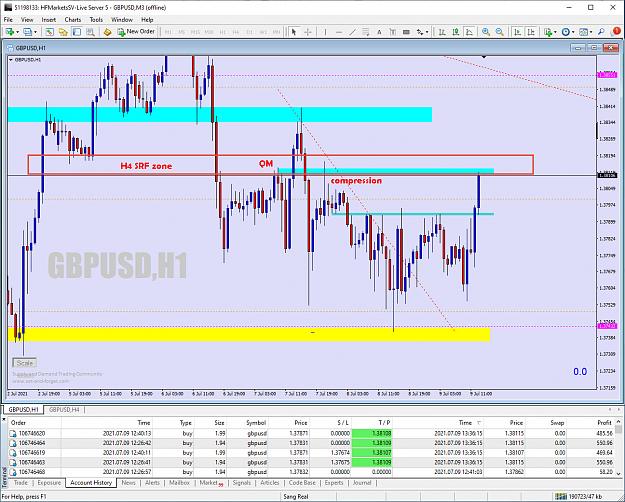Image resolution: width=625 pixels, height=502 pixels.
Task: Open the Window menu
Action: pos(122,20)
